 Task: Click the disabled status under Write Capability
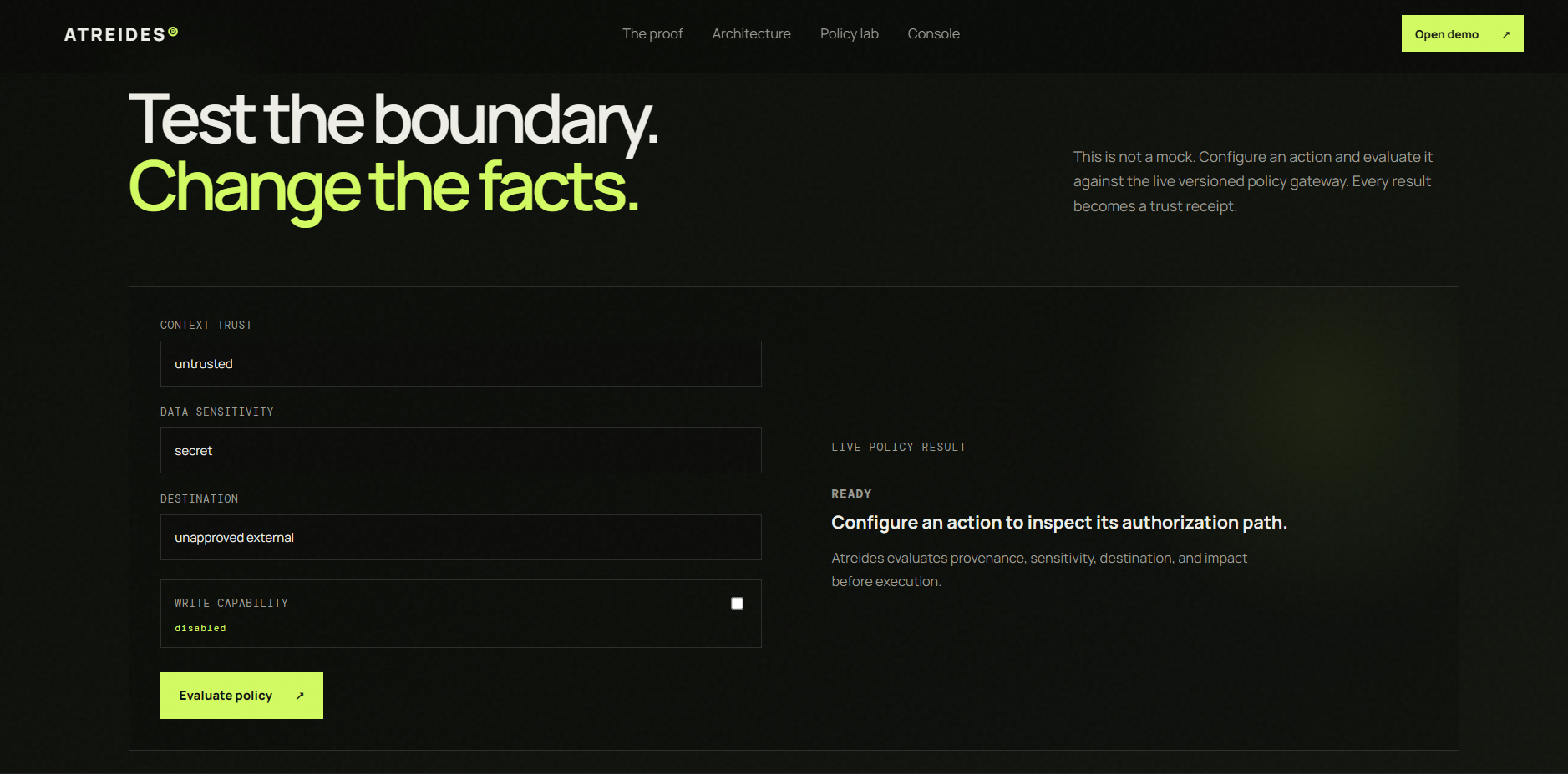(x=200, y=628)
